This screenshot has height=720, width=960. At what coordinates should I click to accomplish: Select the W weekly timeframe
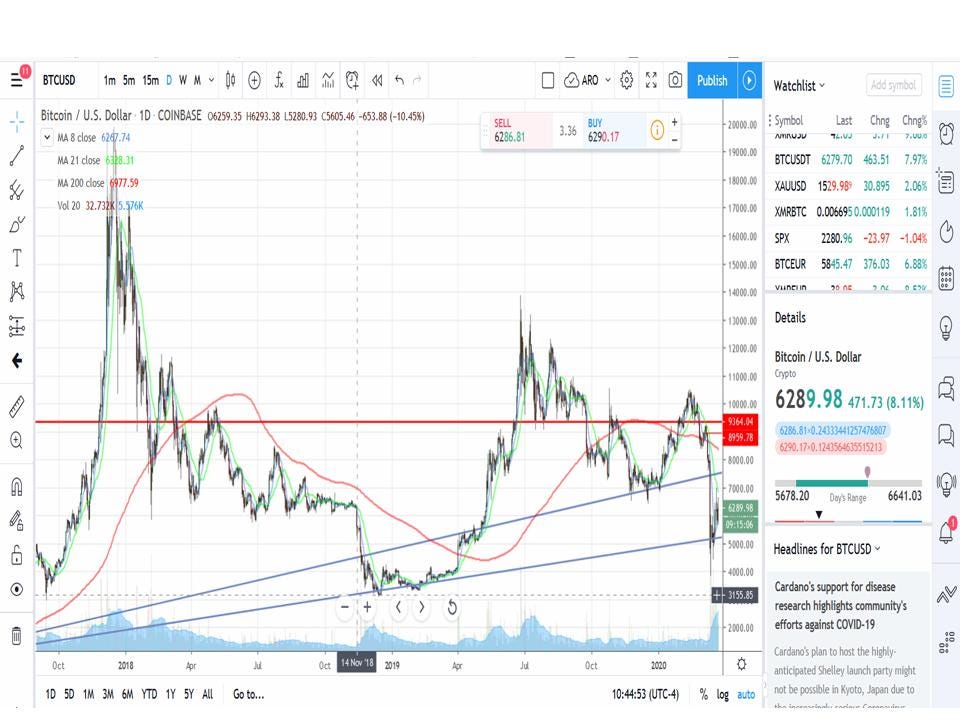(x=182, y=80)
